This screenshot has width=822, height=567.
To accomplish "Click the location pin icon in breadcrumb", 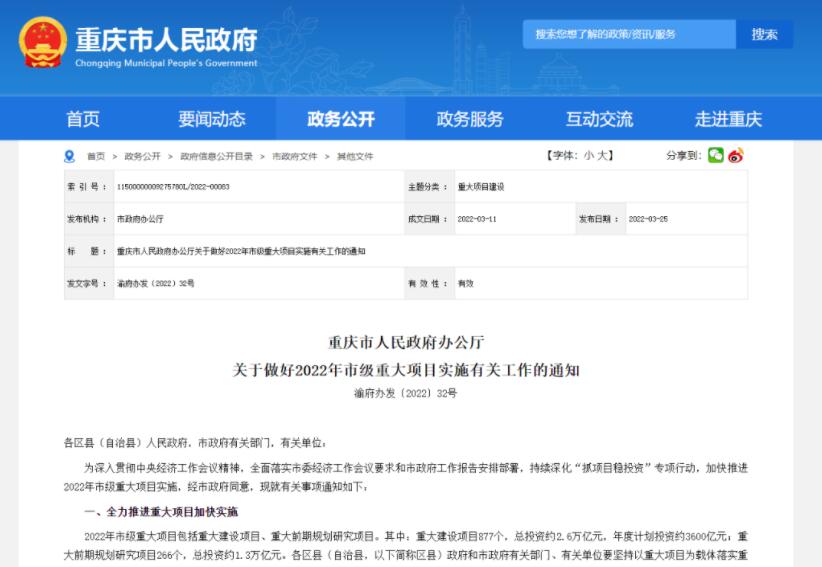I will [x=69, y=156].
